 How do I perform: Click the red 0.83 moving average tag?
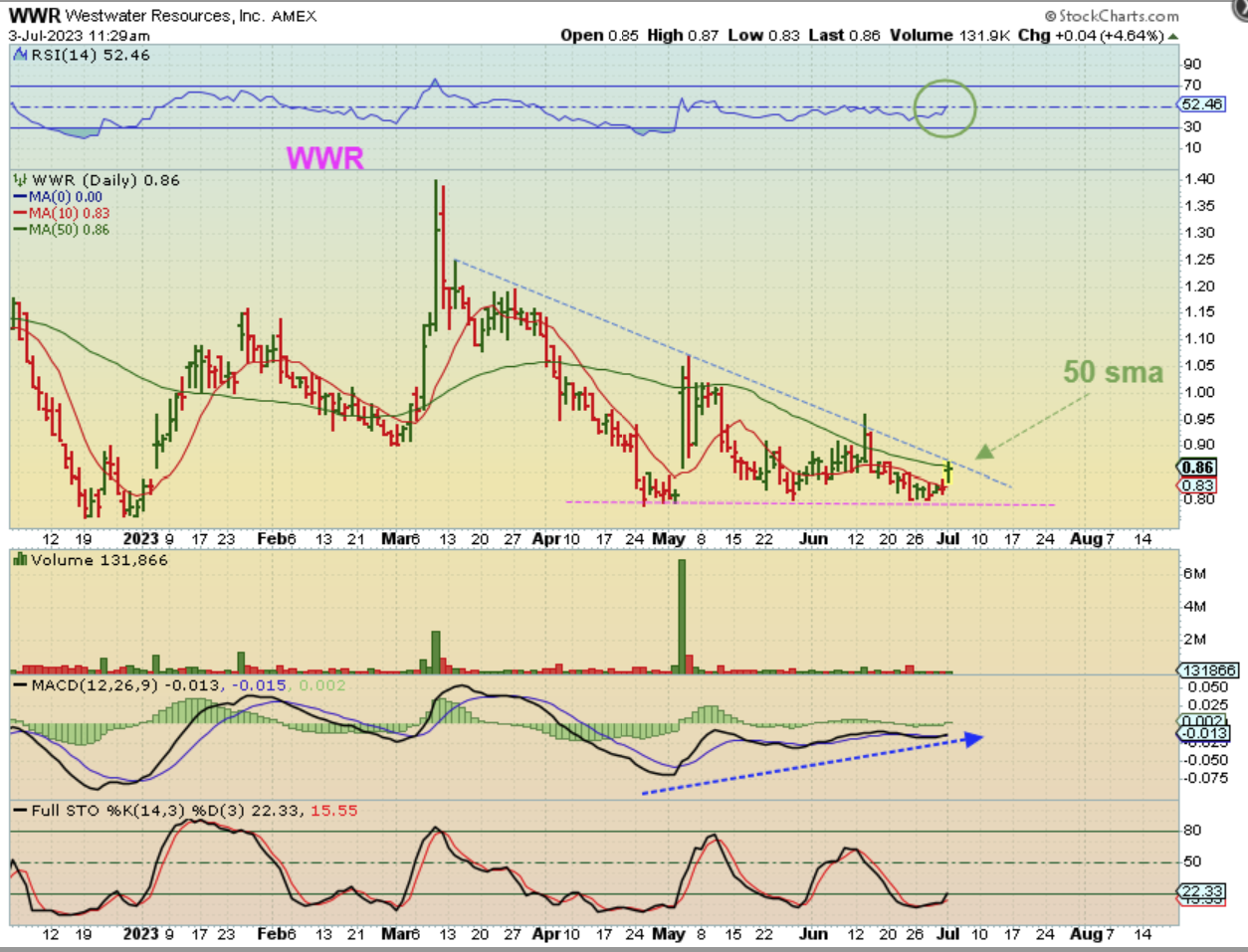click(x=1197, y=485)
